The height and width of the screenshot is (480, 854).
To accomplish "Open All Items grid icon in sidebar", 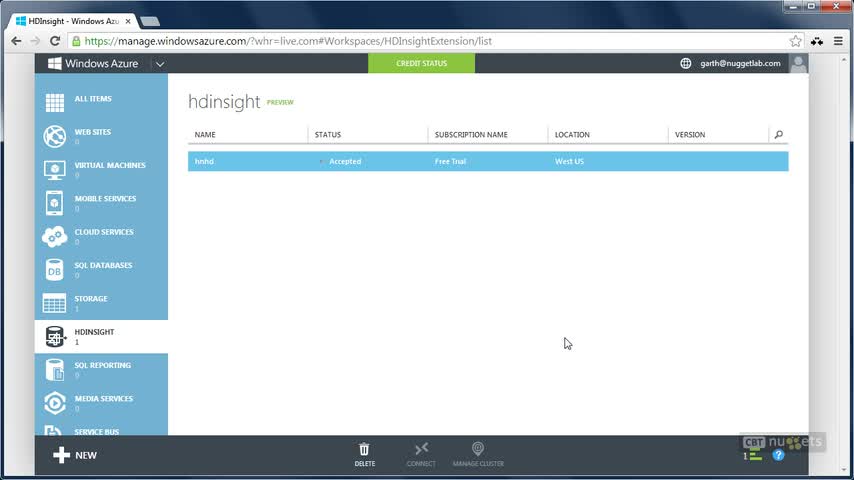I will (54, 102).
